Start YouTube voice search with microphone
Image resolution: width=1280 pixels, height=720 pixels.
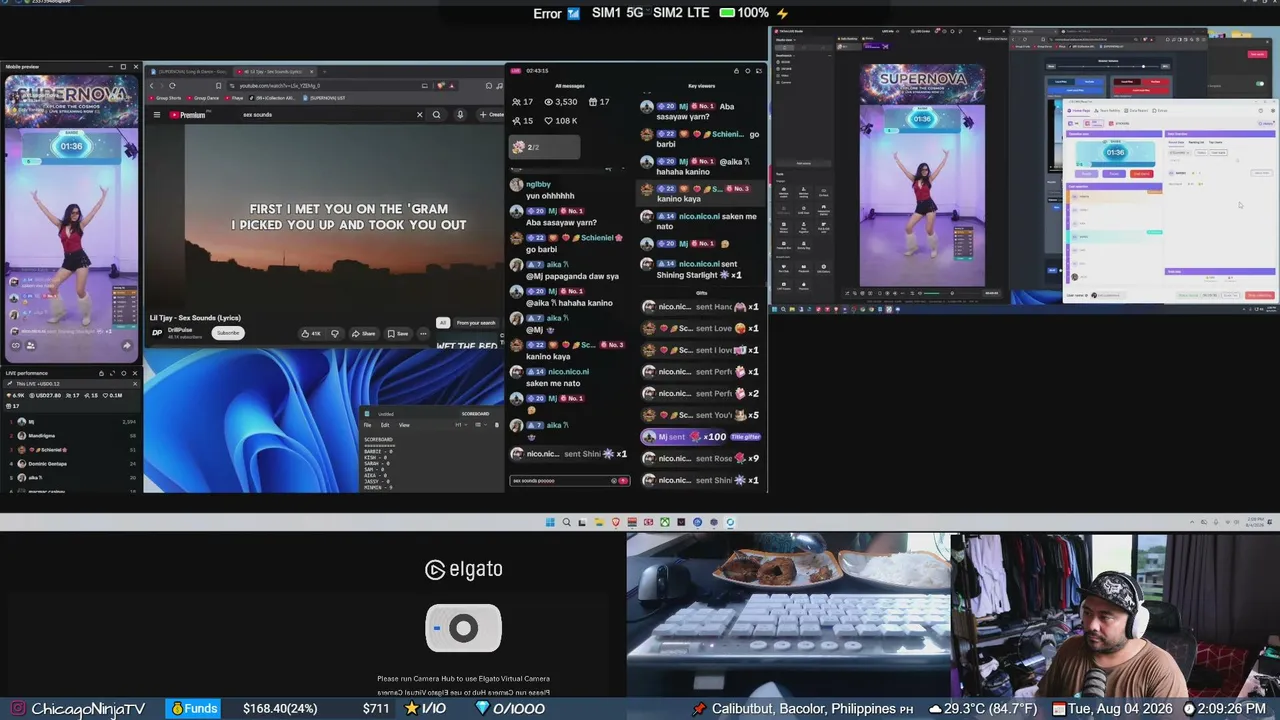click(x=460, y=115)
